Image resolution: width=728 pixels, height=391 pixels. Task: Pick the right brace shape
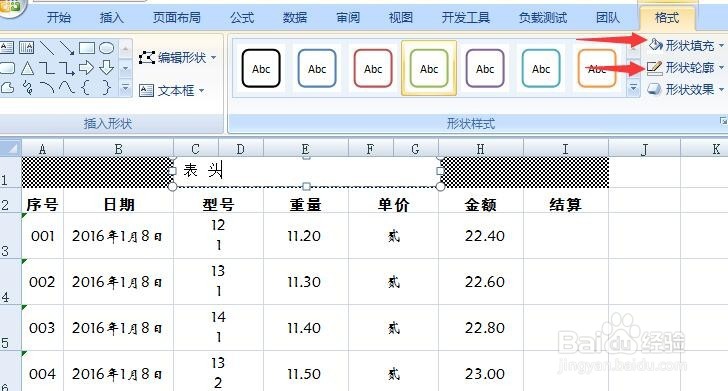106,87
